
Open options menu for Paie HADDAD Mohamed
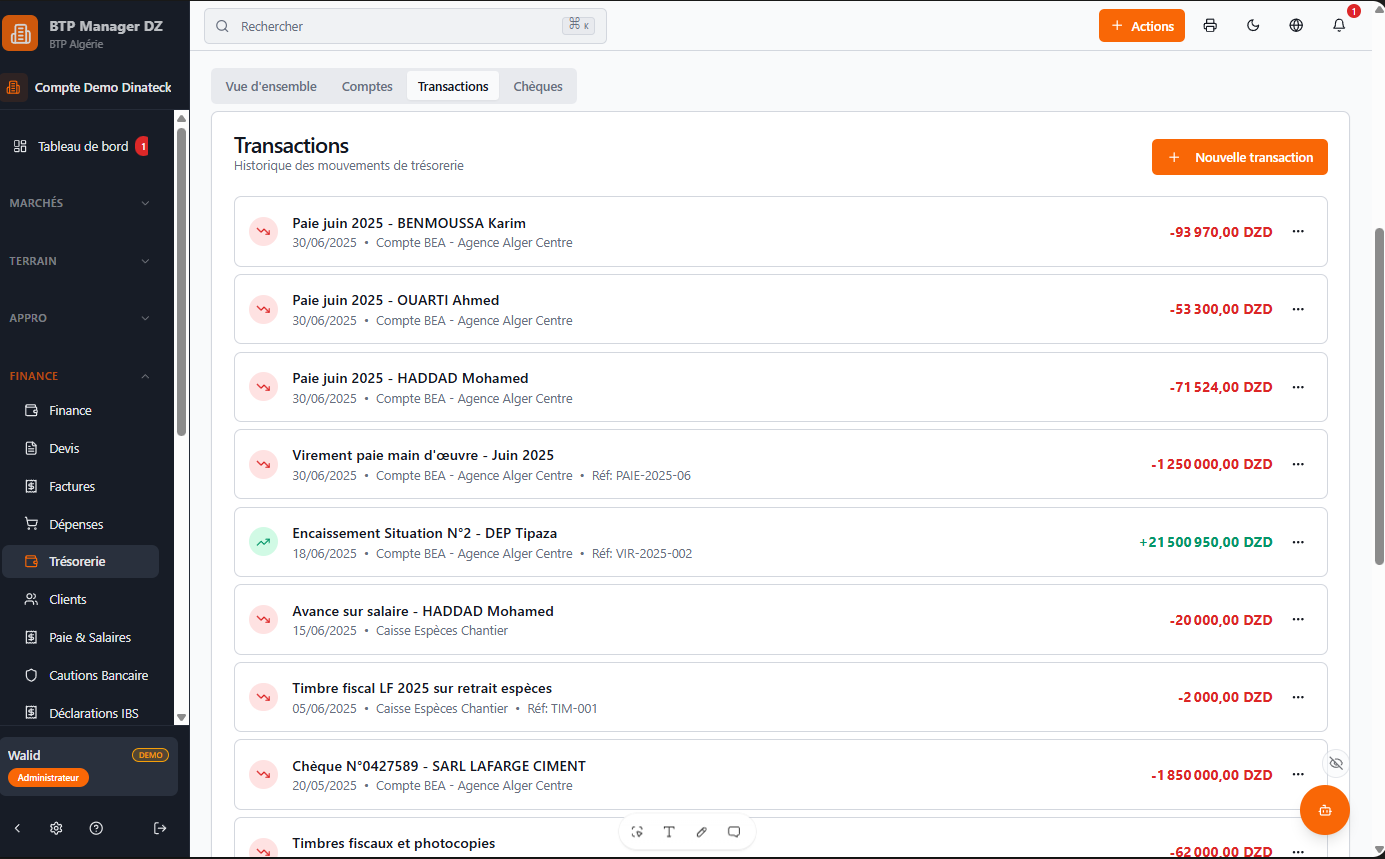(x=1298, y=387)
